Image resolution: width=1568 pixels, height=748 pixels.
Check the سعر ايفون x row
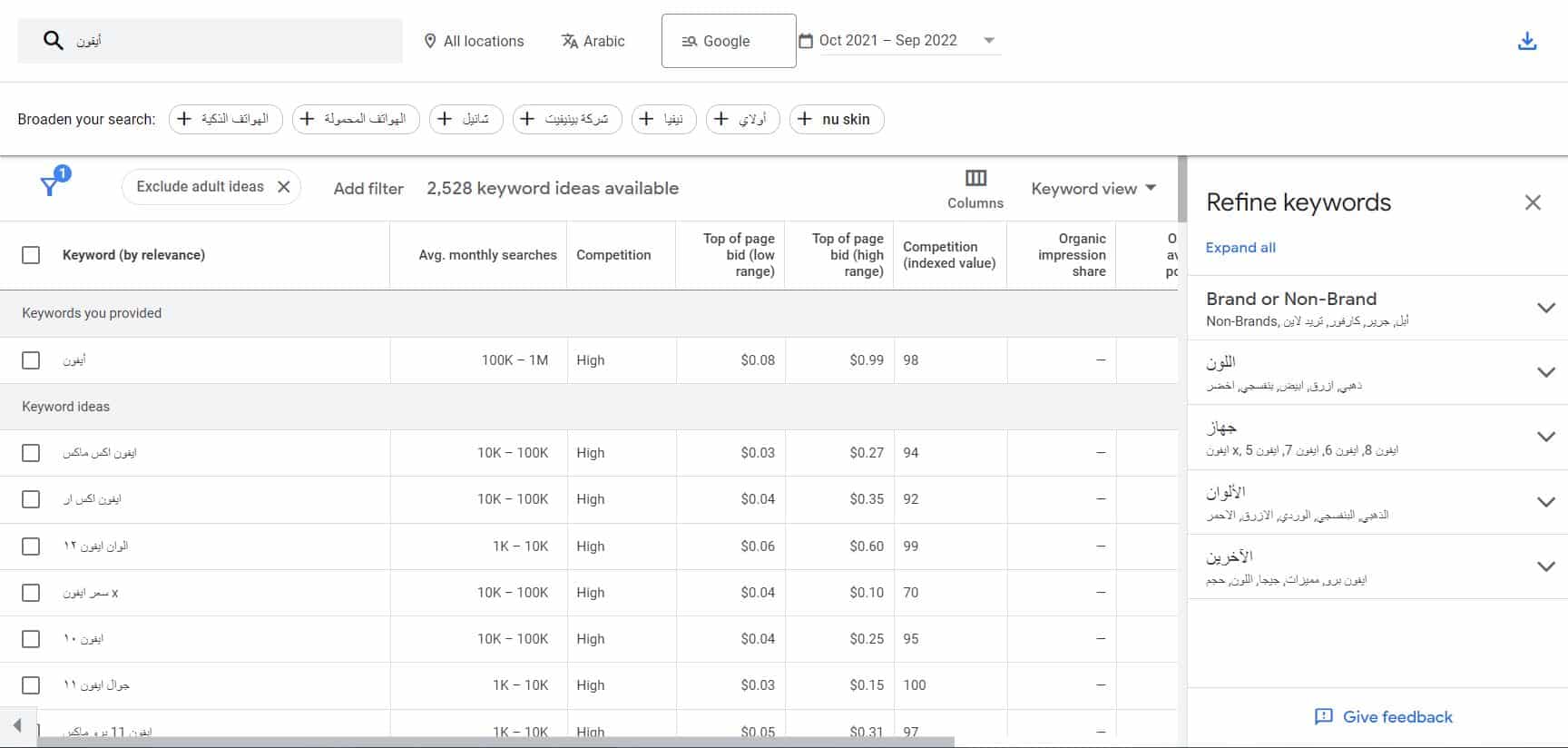coord(31,593)
